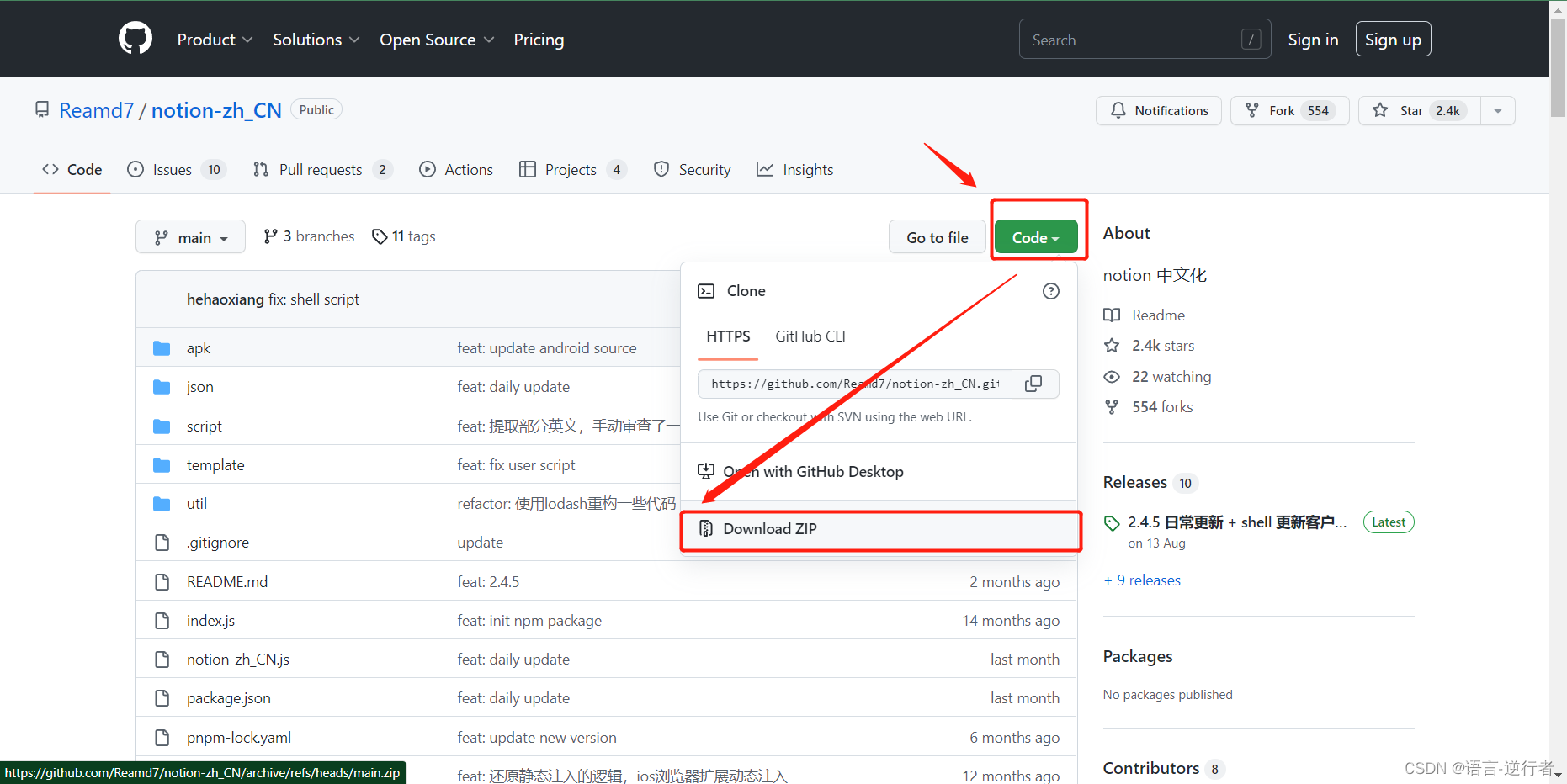The width and height of the screenshot is (1567, 784).
Task: Click the script folder icon
Action: (162, 426)
